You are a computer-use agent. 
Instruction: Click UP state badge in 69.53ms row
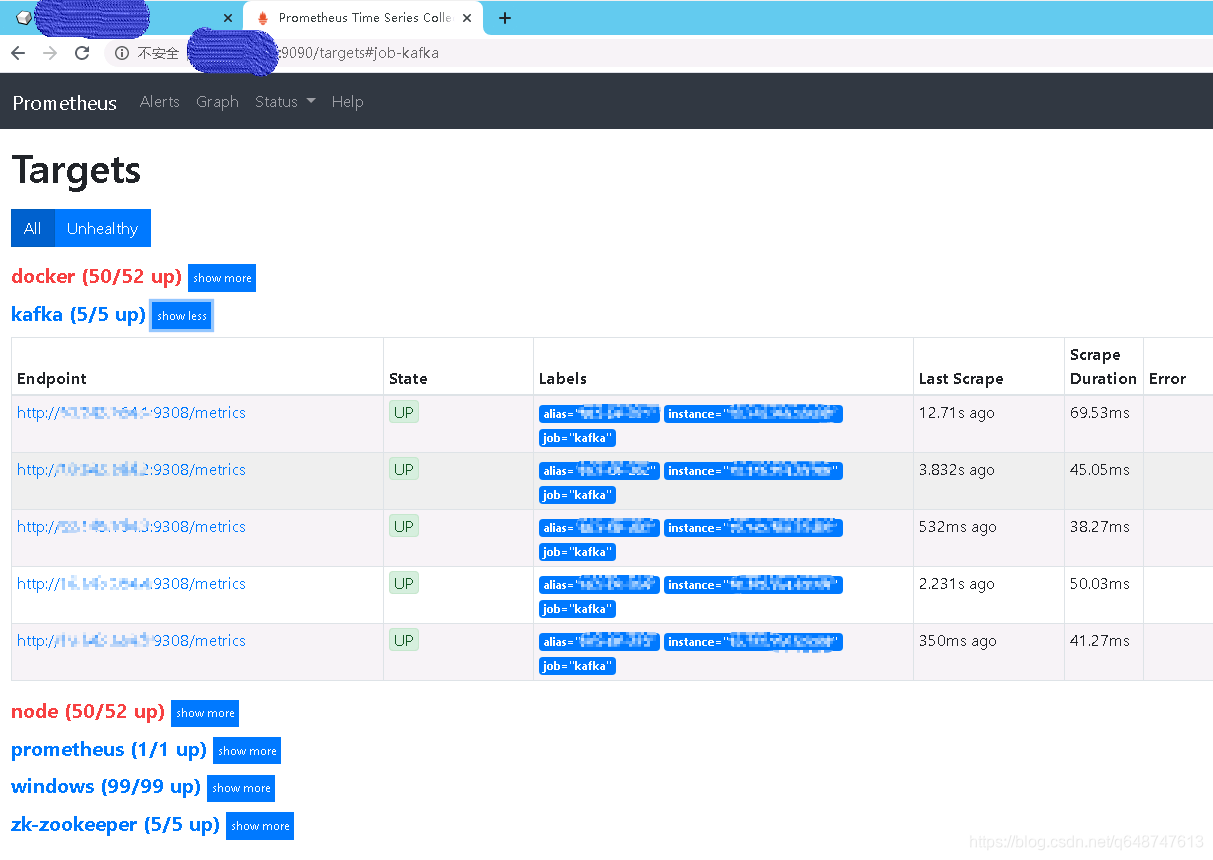point(404,412)
